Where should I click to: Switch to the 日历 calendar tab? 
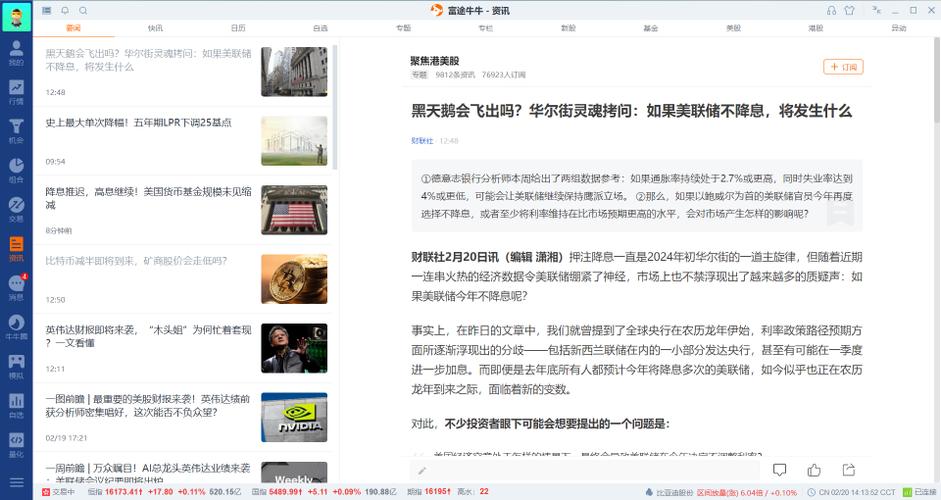point(238,28)
